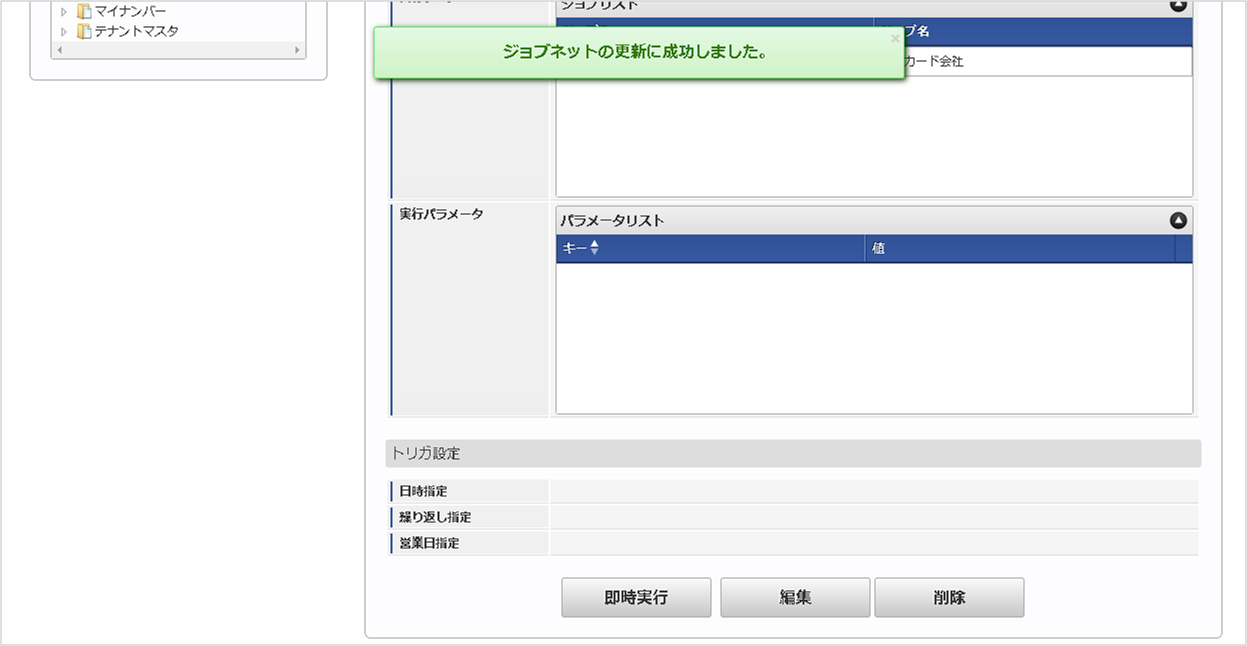Collapse the パラメータリスト panel arrow icon
This screenshot has height=646, width=1247.
[1178, 220]
